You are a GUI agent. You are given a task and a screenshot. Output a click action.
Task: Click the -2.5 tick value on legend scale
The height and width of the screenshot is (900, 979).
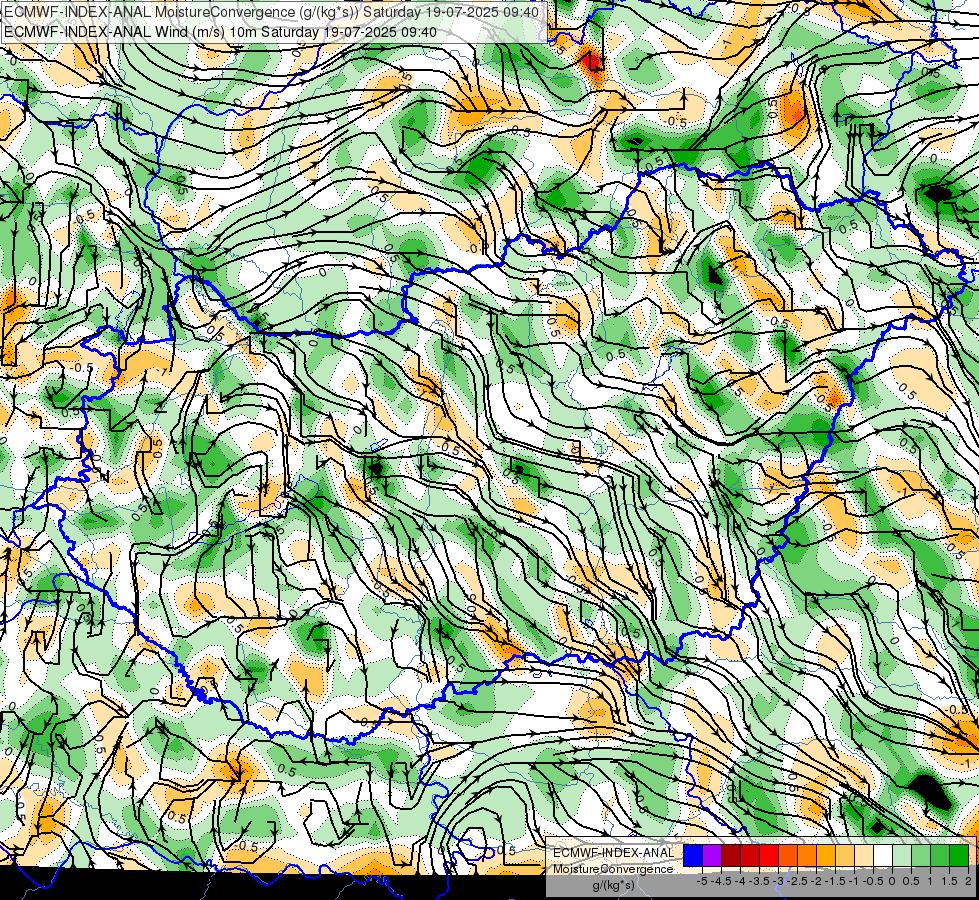797,881
